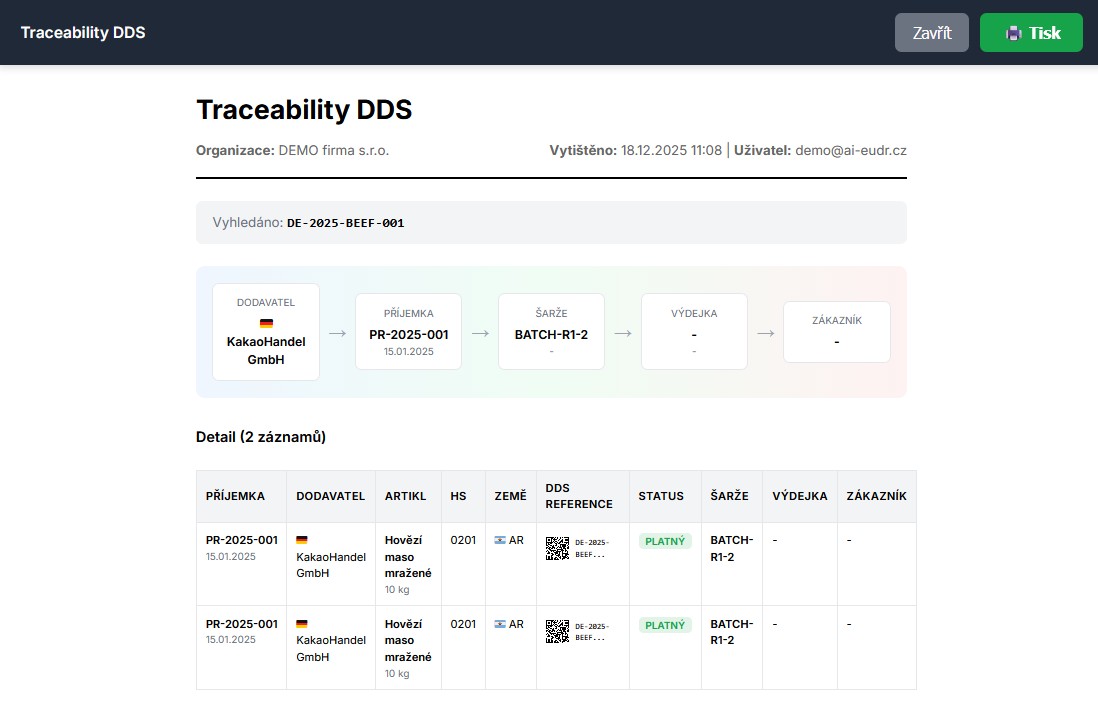Click the QR code in the second table row
The width and height of the screenshot is (1098, 712).
click(557, 631)
